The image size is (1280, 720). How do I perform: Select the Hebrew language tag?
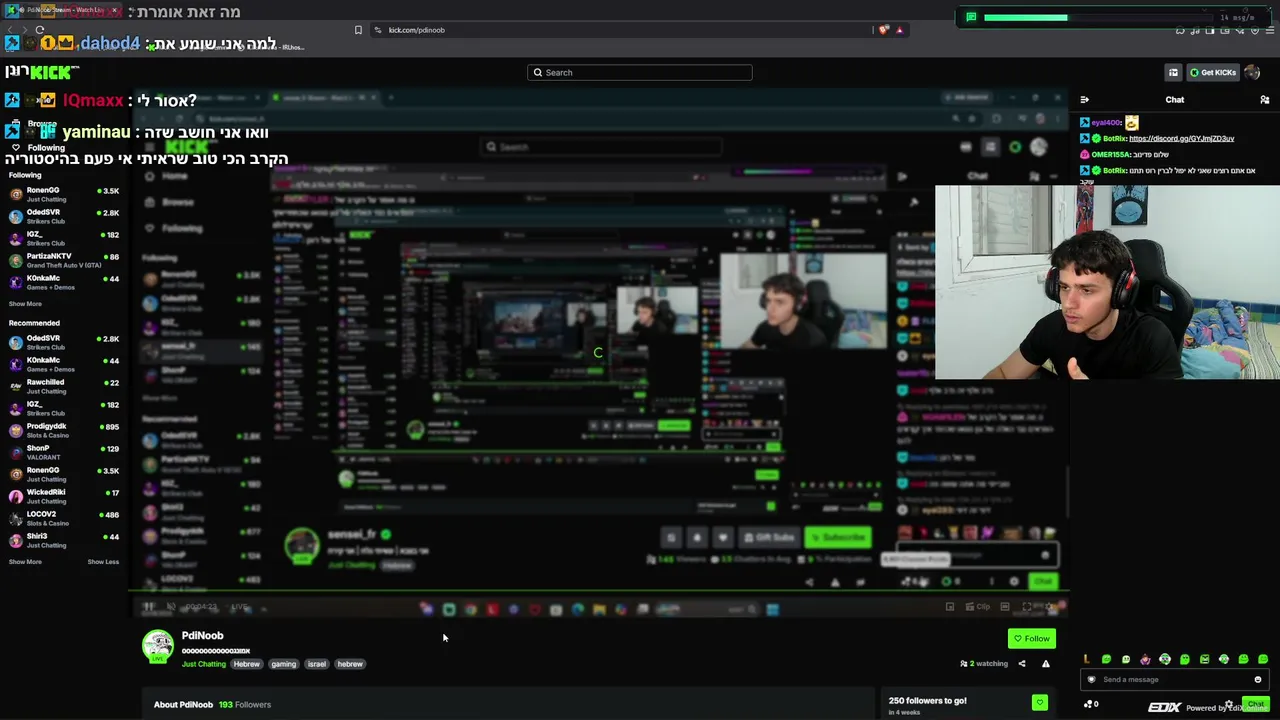246,664
